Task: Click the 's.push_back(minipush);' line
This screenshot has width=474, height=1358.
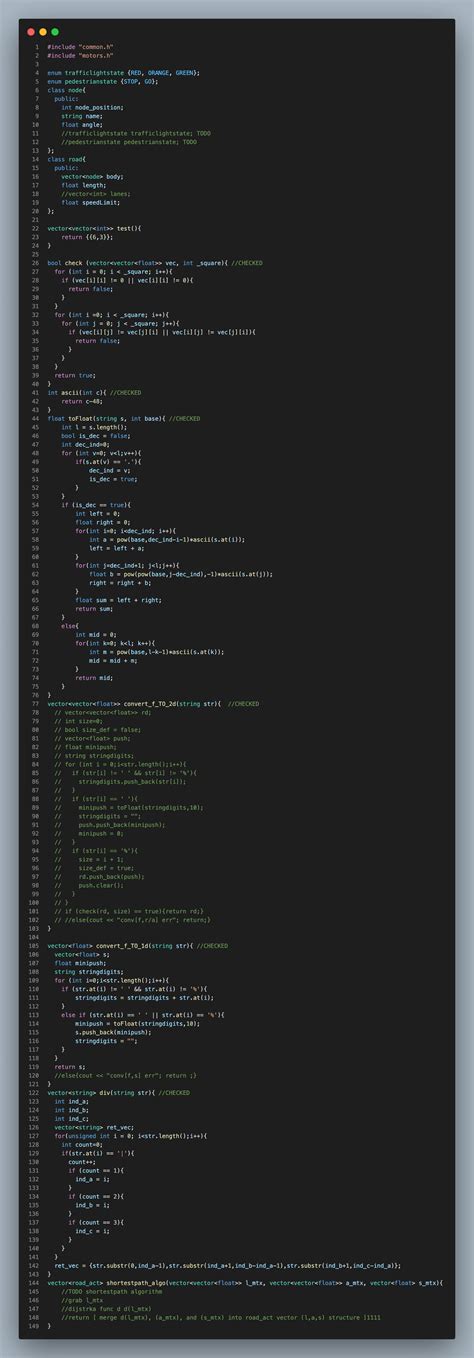Action: 115,1032
